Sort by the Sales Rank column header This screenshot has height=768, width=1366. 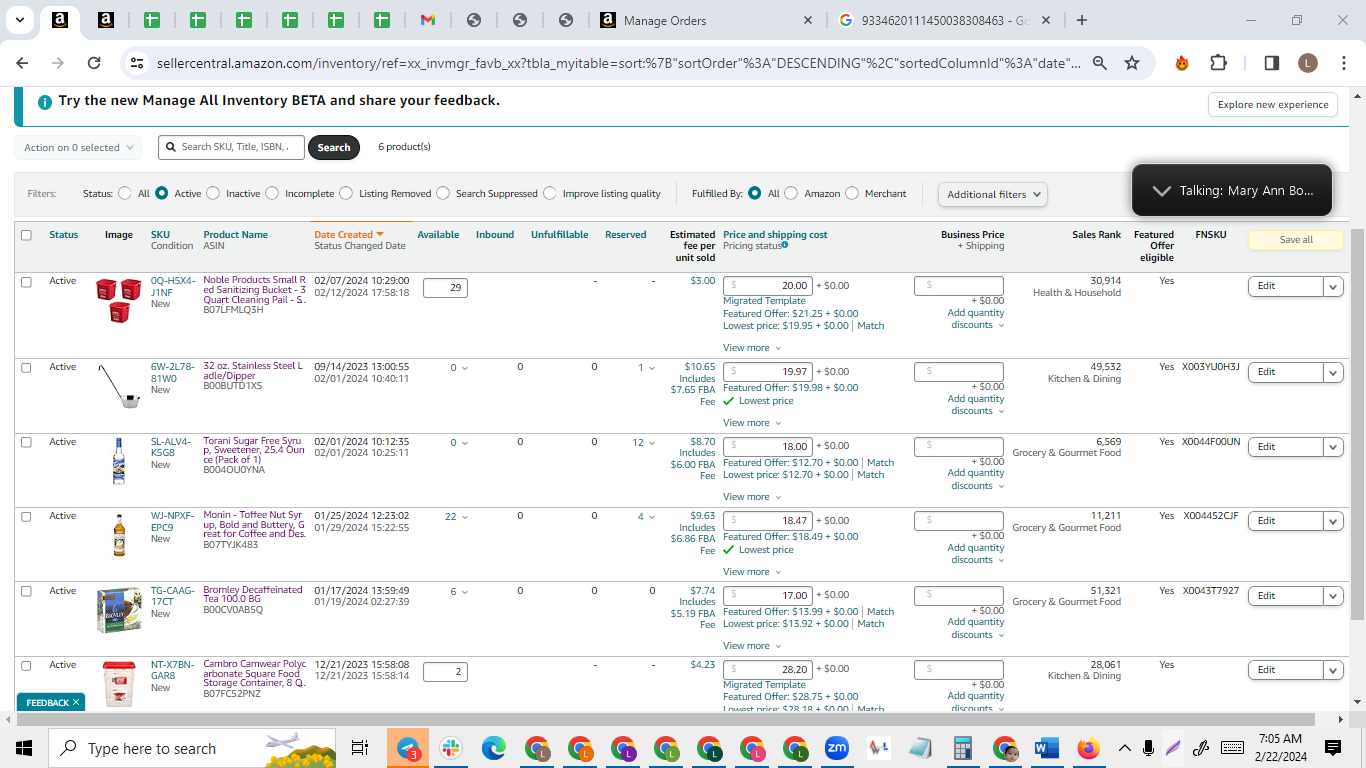tap(1096, 235)
